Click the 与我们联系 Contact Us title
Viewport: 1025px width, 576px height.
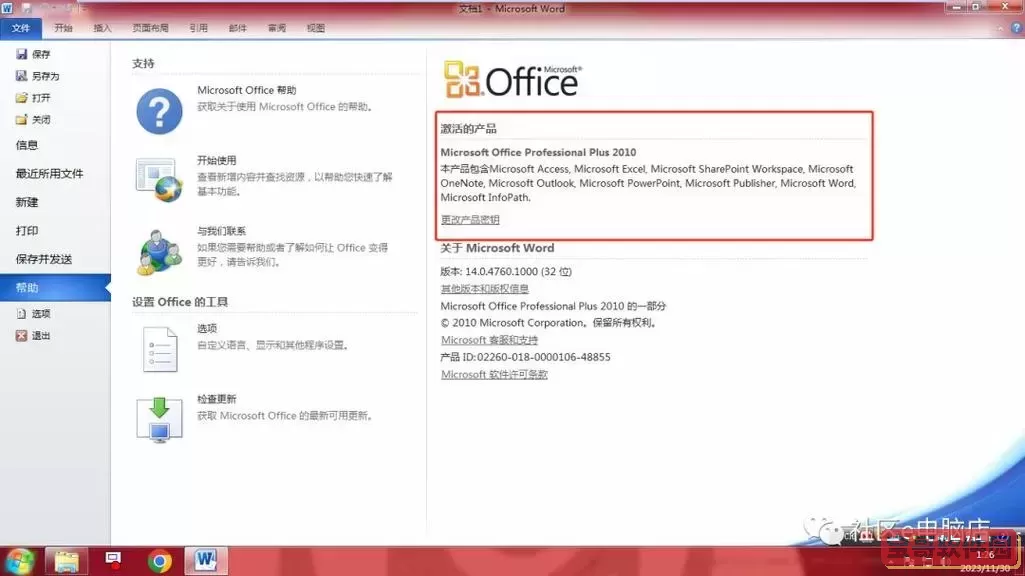222,231
